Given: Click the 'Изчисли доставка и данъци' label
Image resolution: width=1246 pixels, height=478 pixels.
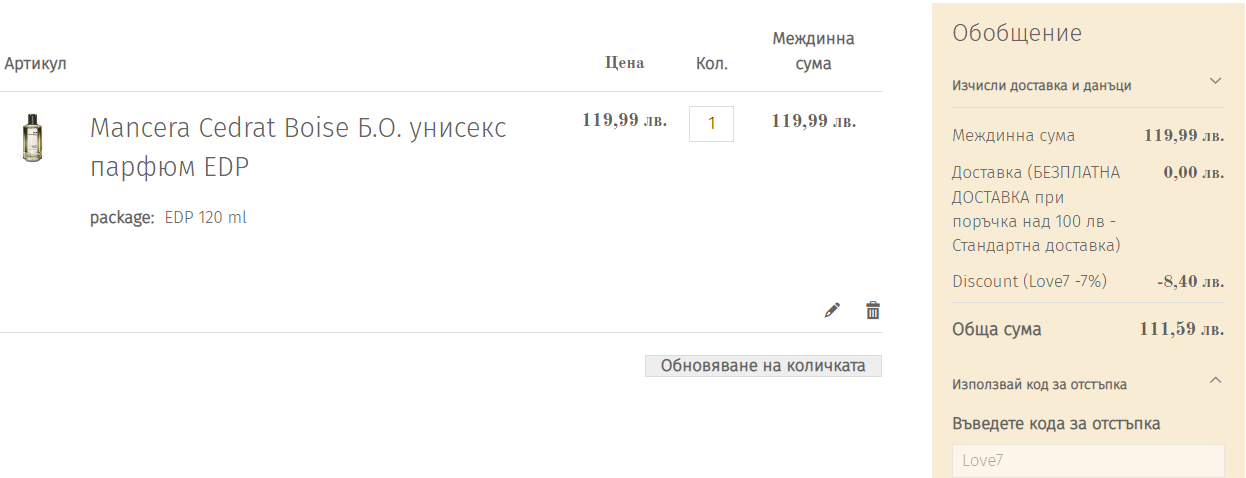Looking at the screenshot, I should [1042, 86].
